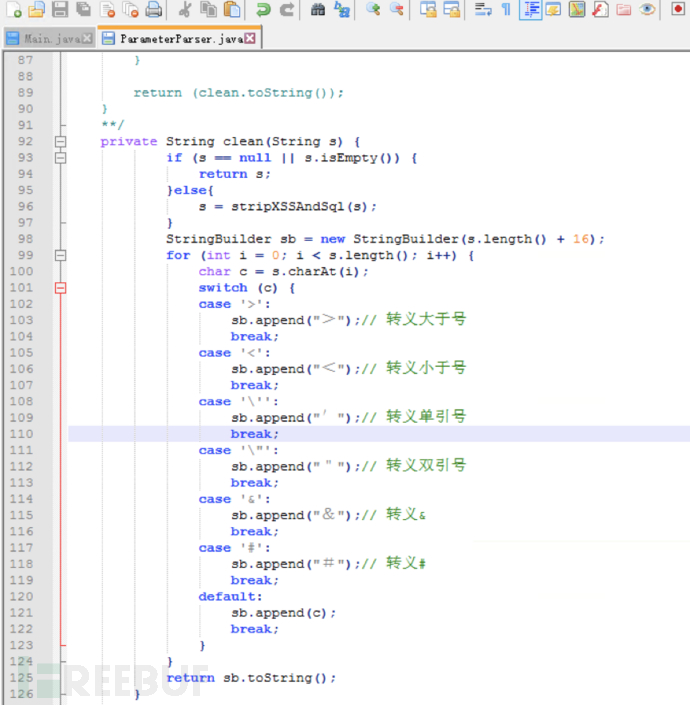The width and height of the screenshot is (690, 705).
Task: Click the highlighted break; on line 110
Action: [254, 434]
